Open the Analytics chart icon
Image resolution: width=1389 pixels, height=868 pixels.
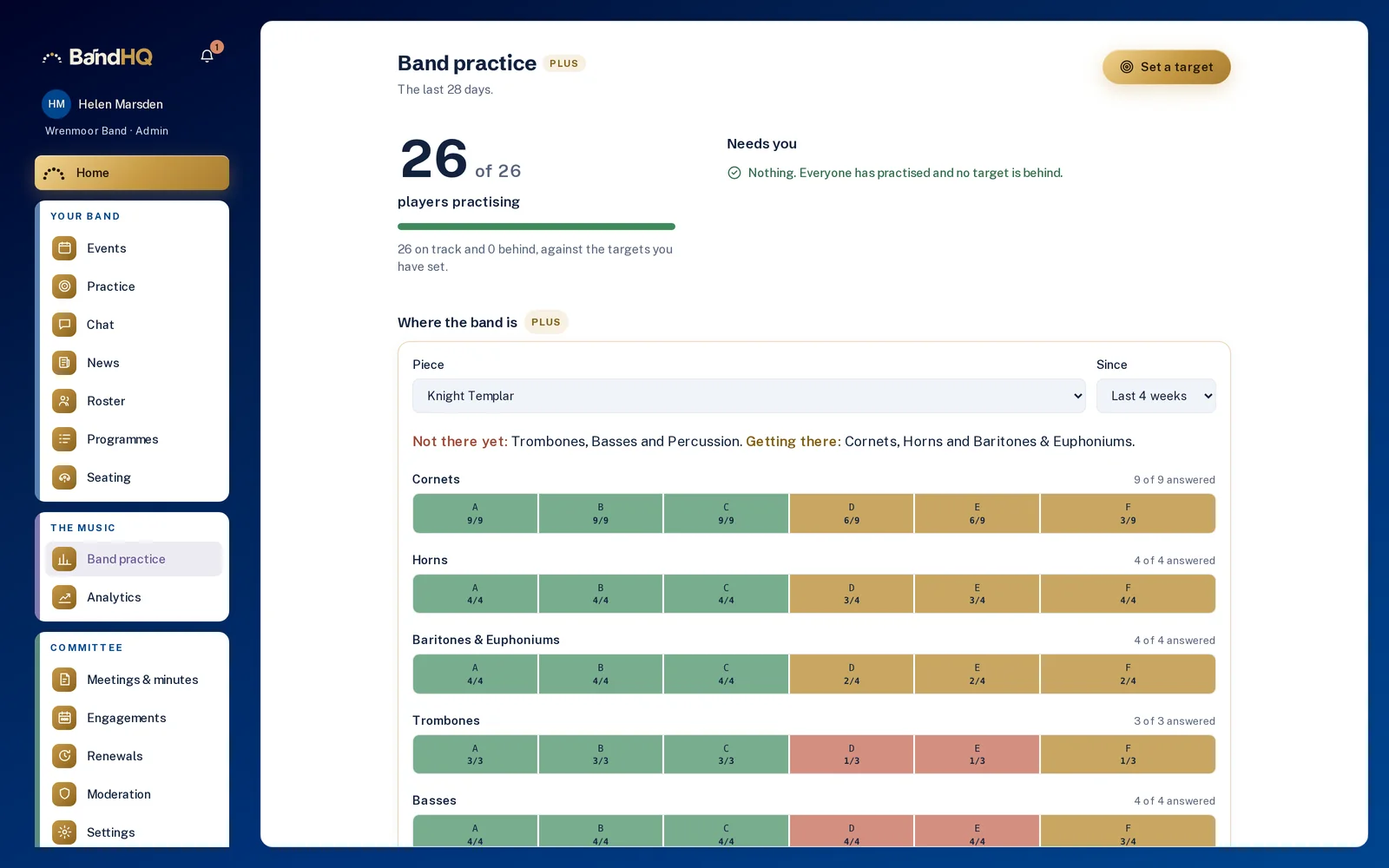[x=64, y=597]
